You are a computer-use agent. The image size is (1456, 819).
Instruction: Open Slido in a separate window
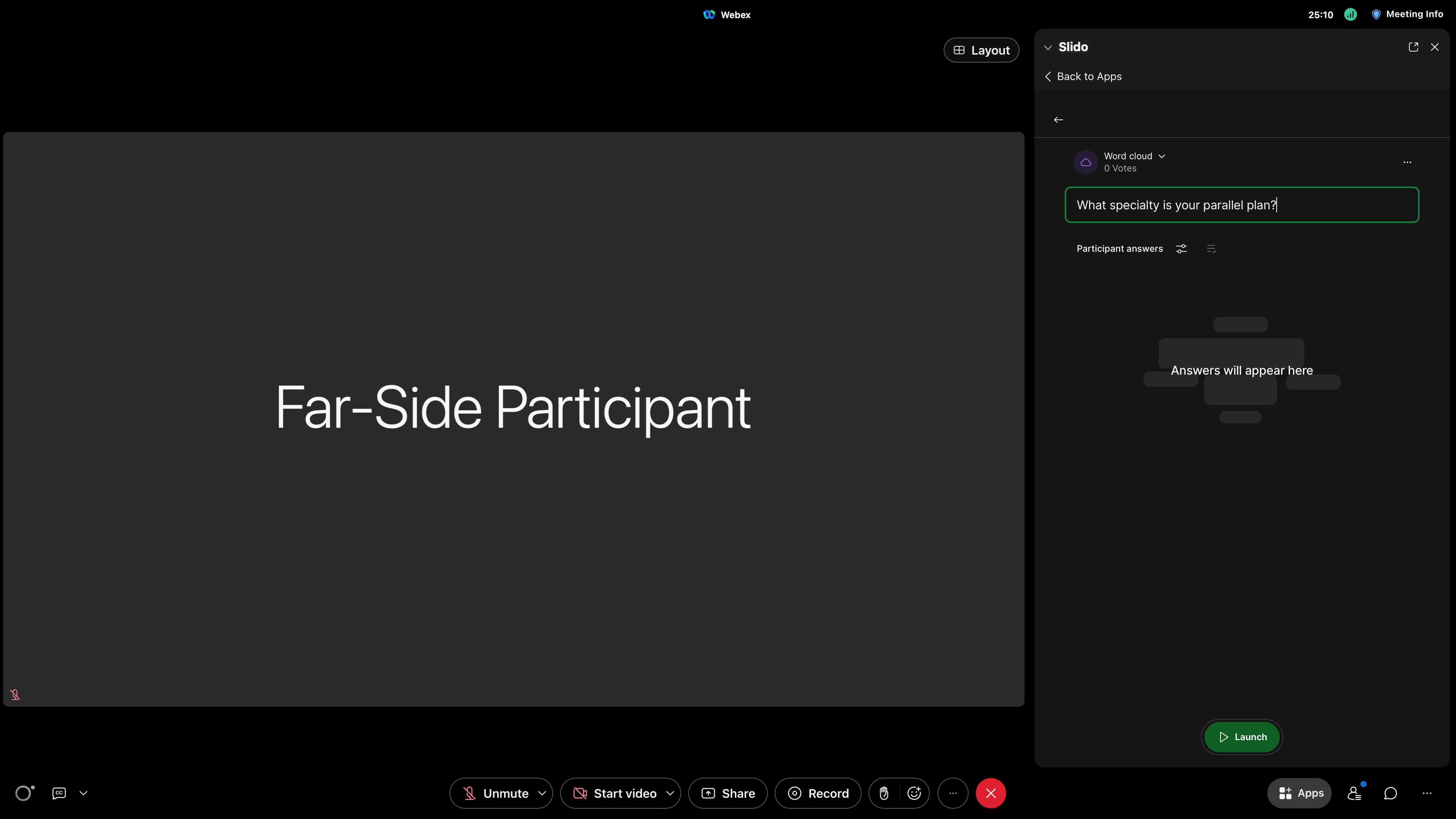click(x=1414, y=47)
